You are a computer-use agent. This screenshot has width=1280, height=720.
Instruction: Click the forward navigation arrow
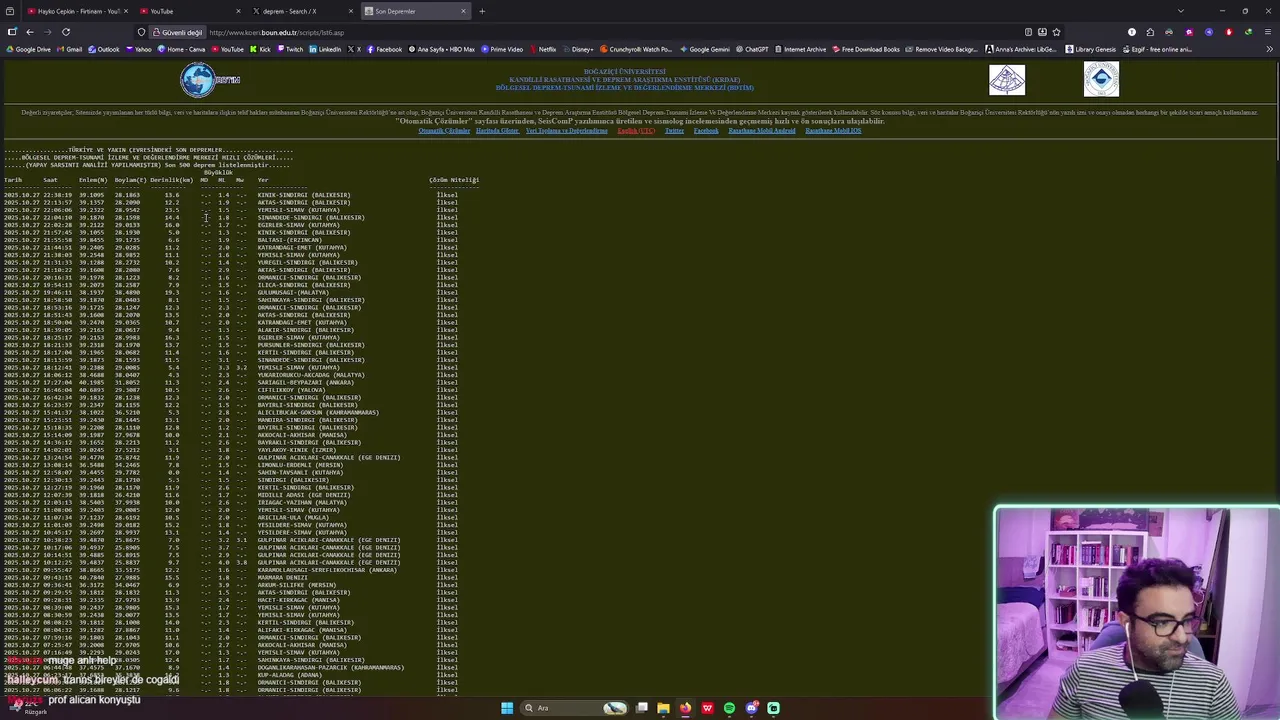(47, 32)
